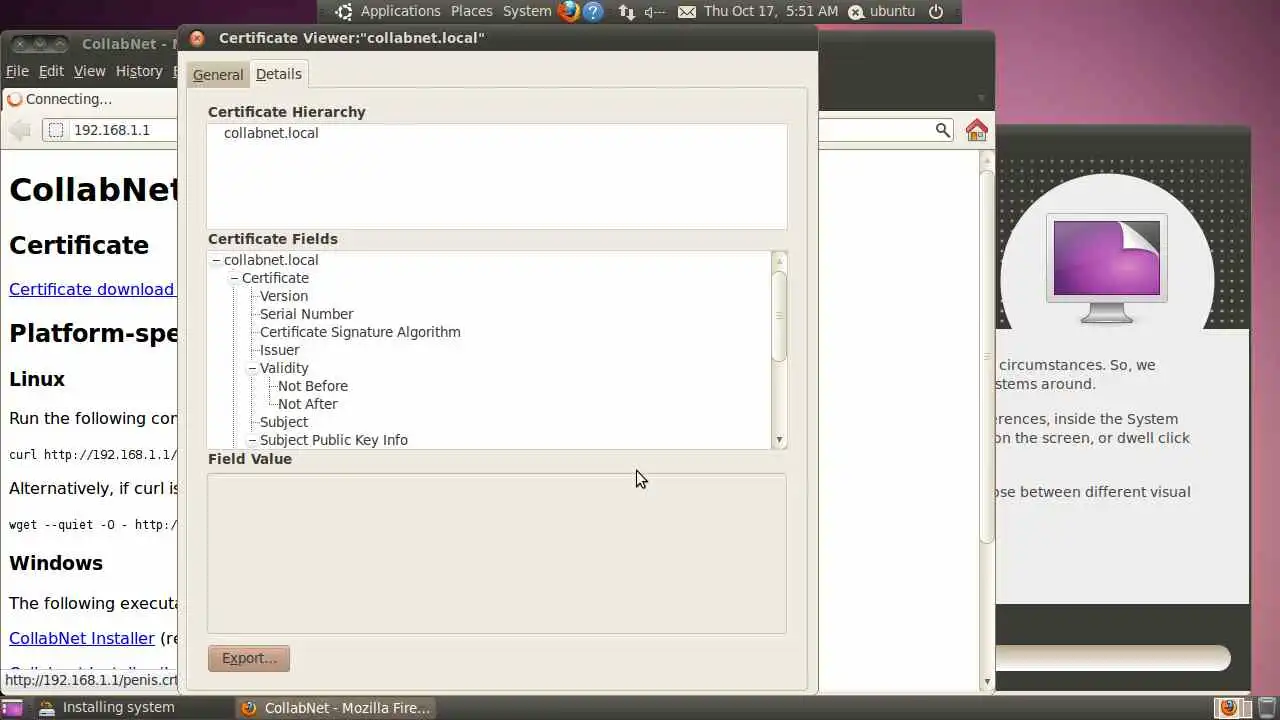Click the clock showing Thu Oct 17
This screenshot has width=1280, height=720.
pyautogui.click(x=771, y=11)
